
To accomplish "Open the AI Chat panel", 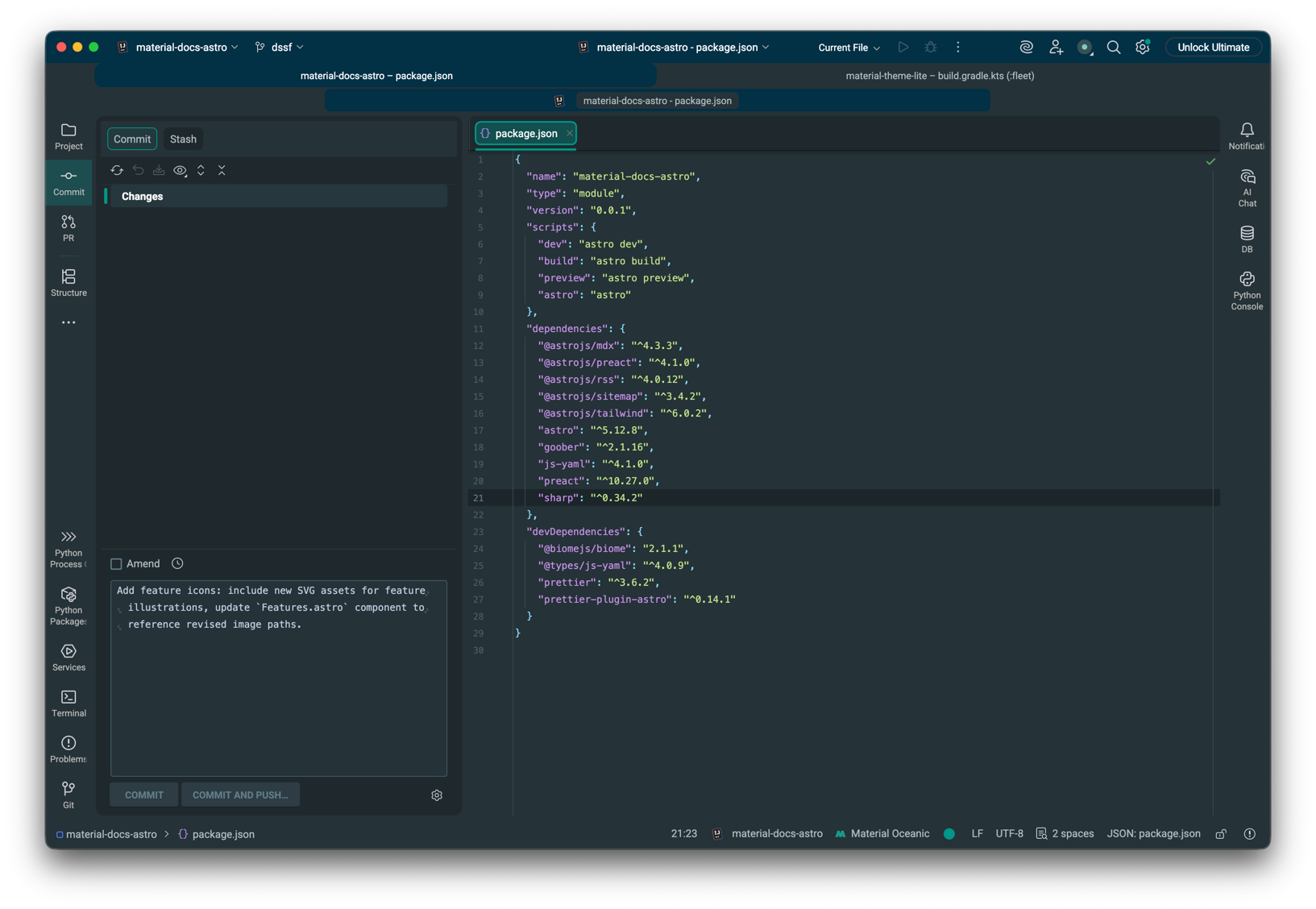I will click(x=1247, y=188).
